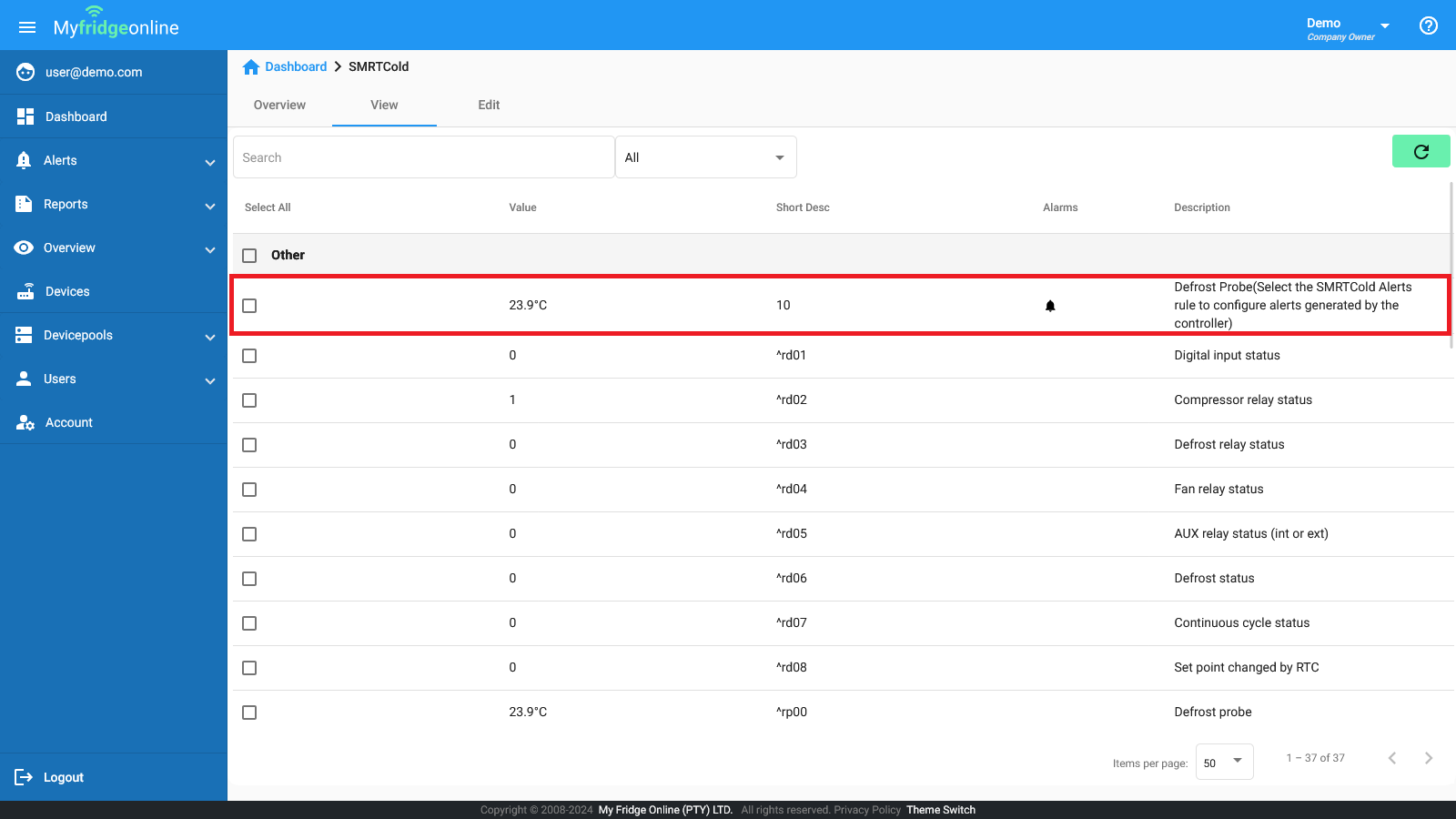Tick checkbox for Defrost status row

coord(249,579)
